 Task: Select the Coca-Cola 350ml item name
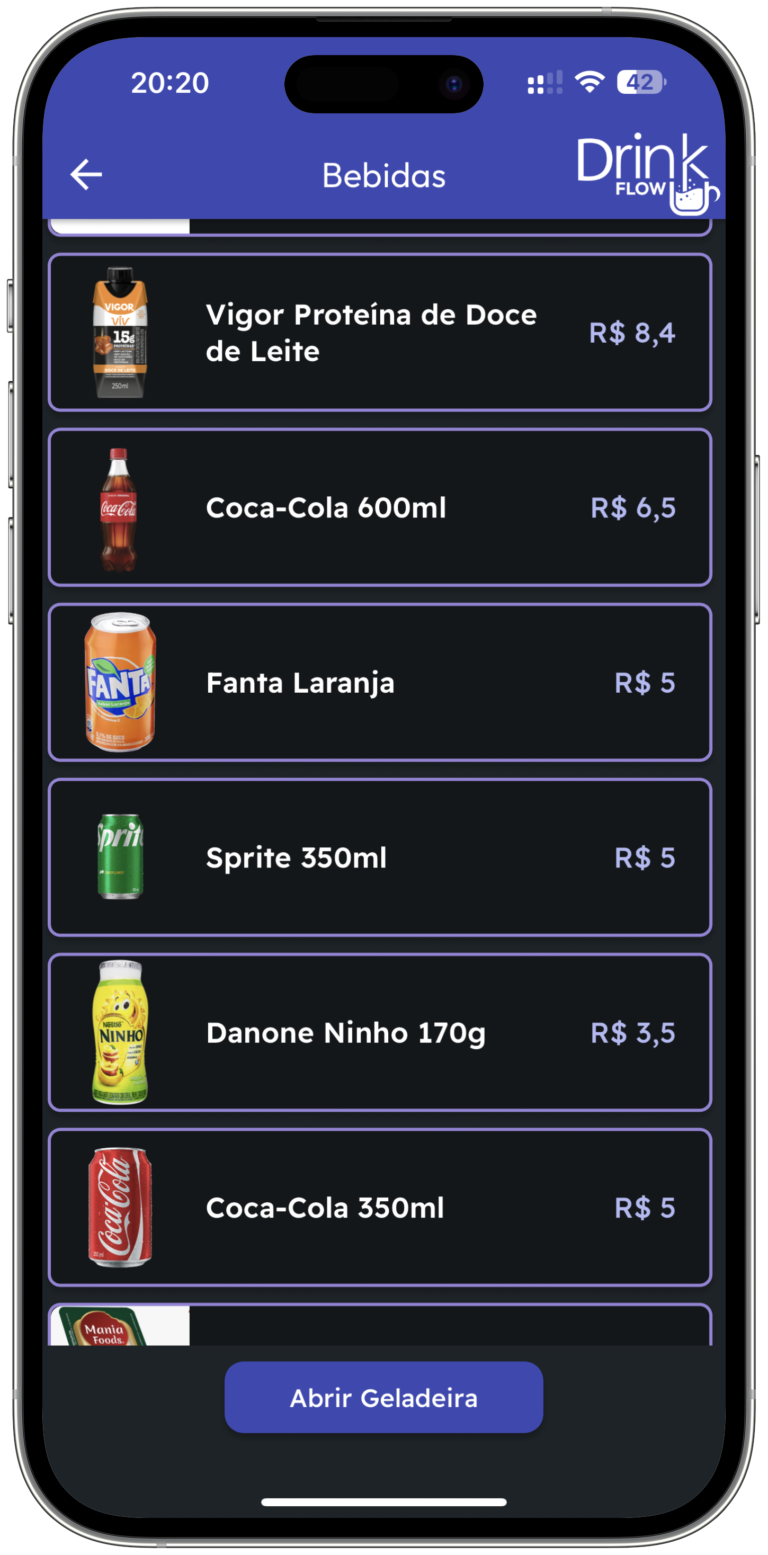point(325,1208)
